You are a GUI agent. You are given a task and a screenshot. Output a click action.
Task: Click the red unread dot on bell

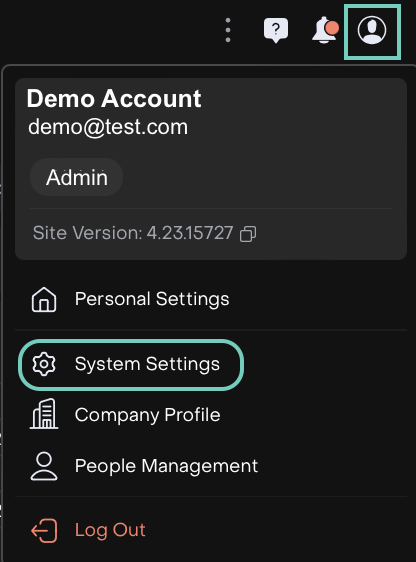[333, 28]
